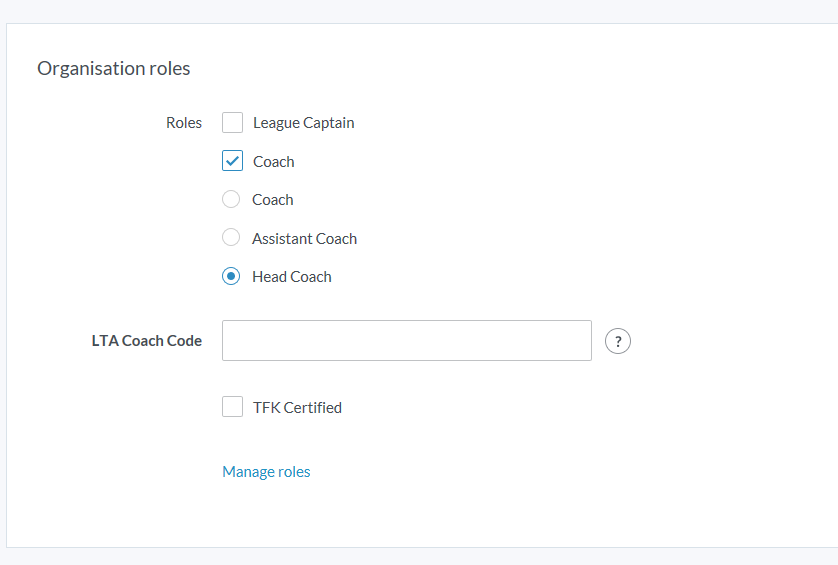Click the "Organisation roles" section heading
Image resolution: width=838 pixels, height=565 pixels.
(x=113, y=68)
